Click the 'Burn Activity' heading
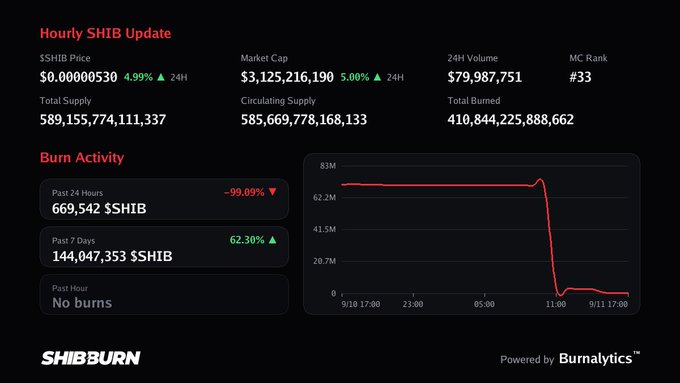Viewport: 680px width, 383px height. click(82, 157)
